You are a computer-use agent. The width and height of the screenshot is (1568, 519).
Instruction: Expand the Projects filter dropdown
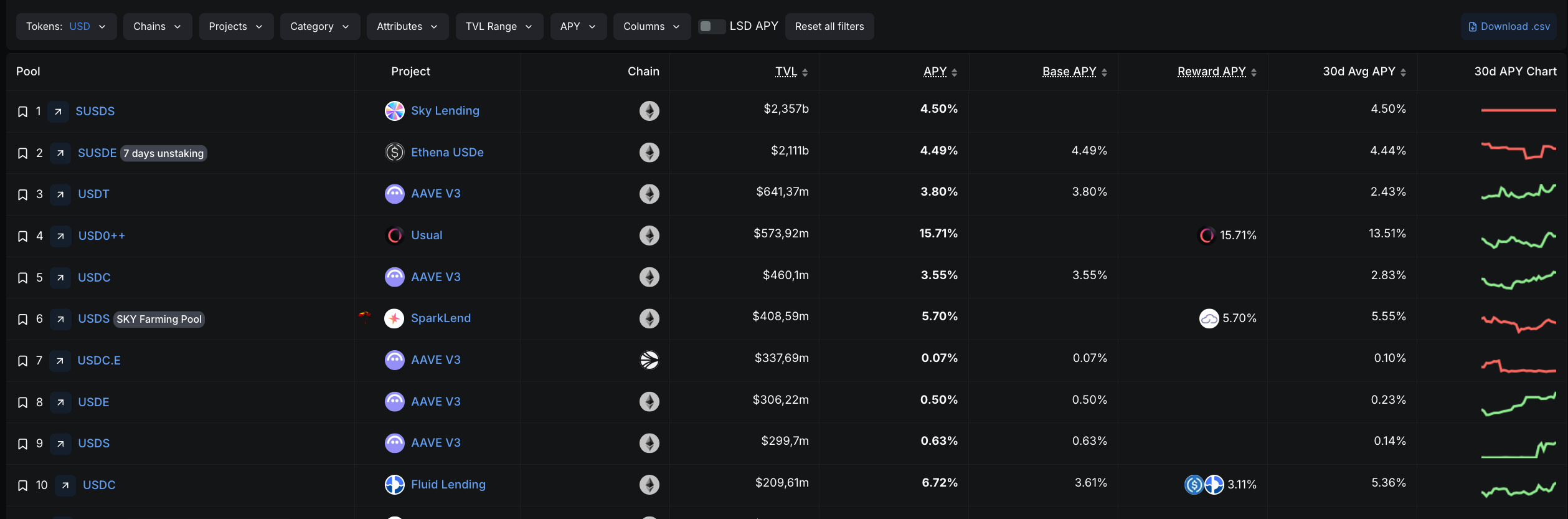(x=237, y=26)
